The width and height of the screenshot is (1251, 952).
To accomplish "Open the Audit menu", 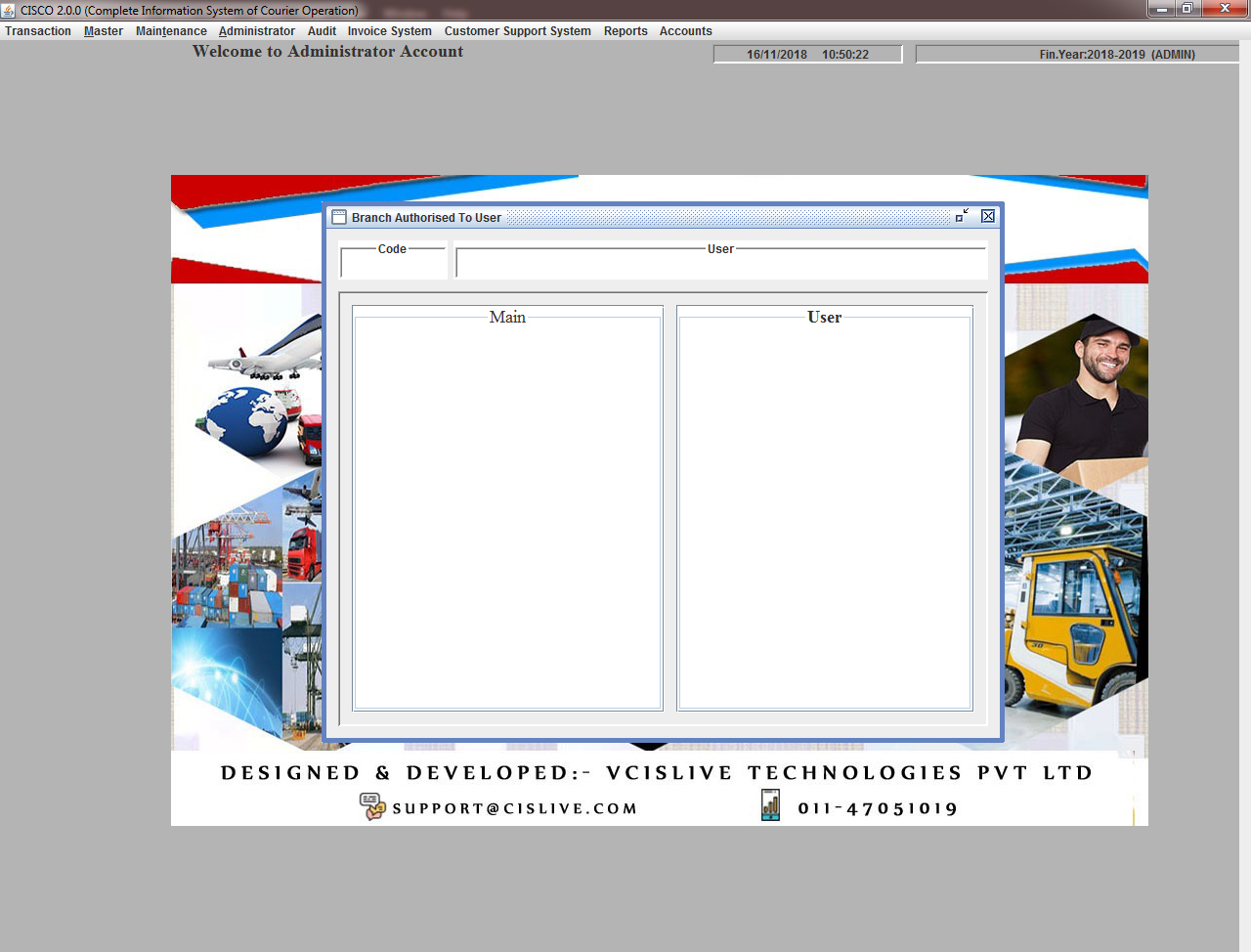I will [322, 31].
